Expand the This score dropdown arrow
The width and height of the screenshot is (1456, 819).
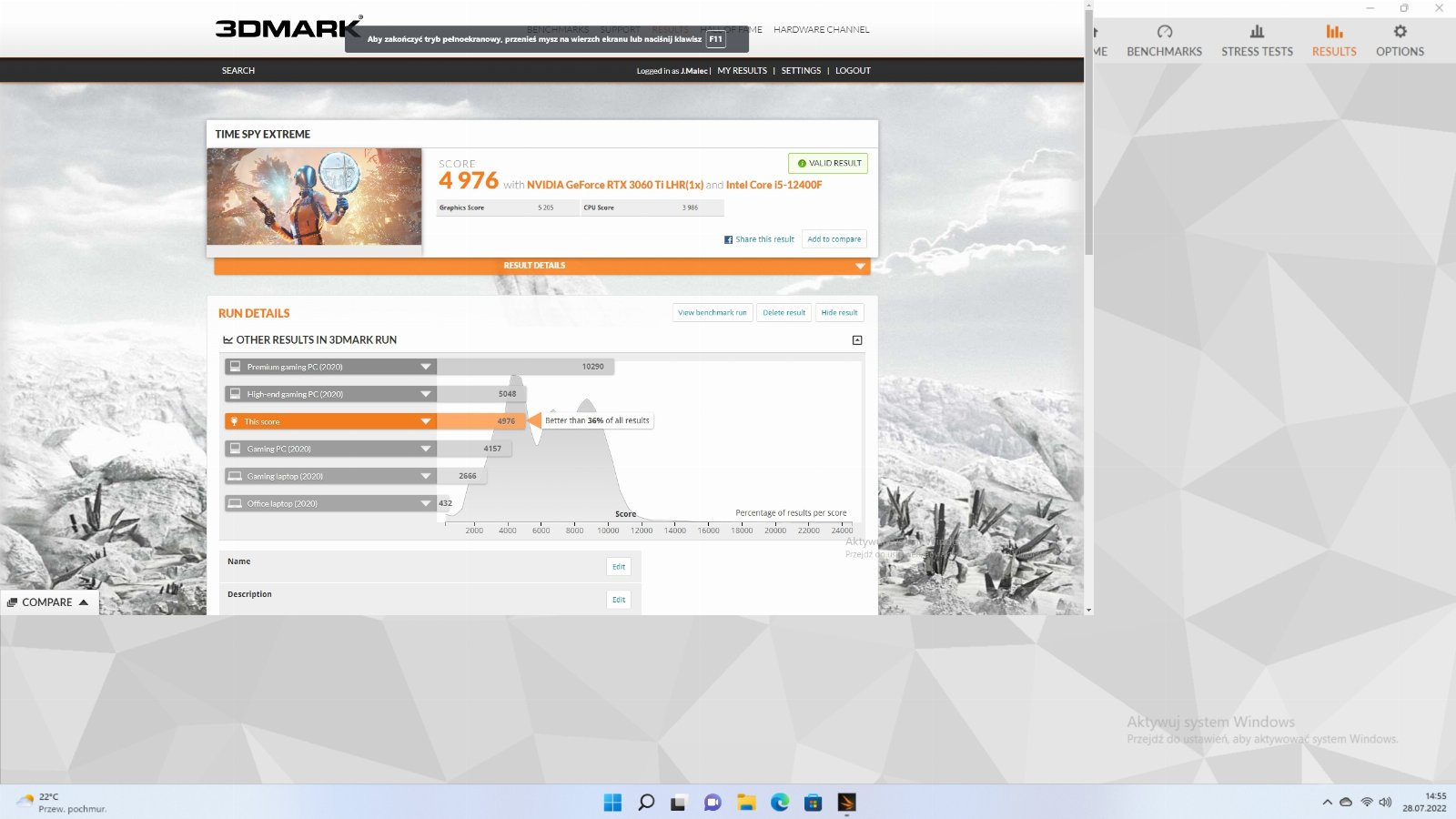coord(425,421)
